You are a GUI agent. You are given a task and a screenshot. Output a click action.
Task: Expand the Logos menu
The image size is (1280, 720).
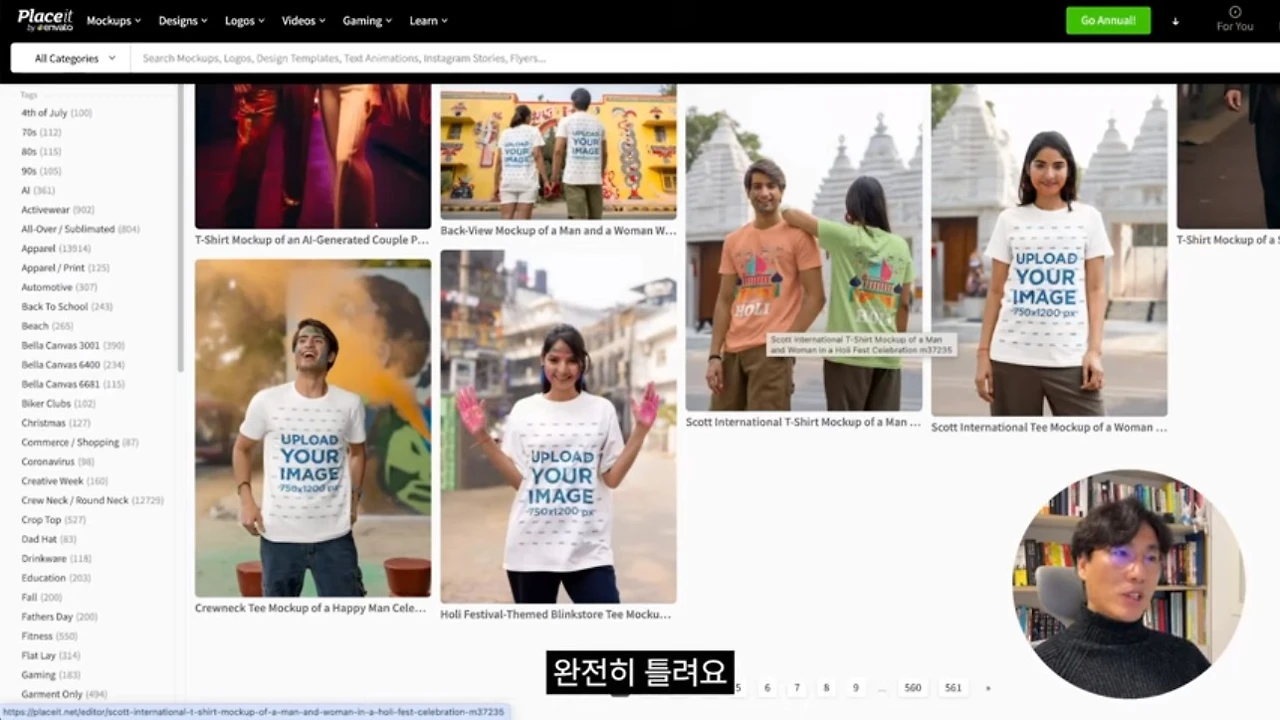[245, 21]
